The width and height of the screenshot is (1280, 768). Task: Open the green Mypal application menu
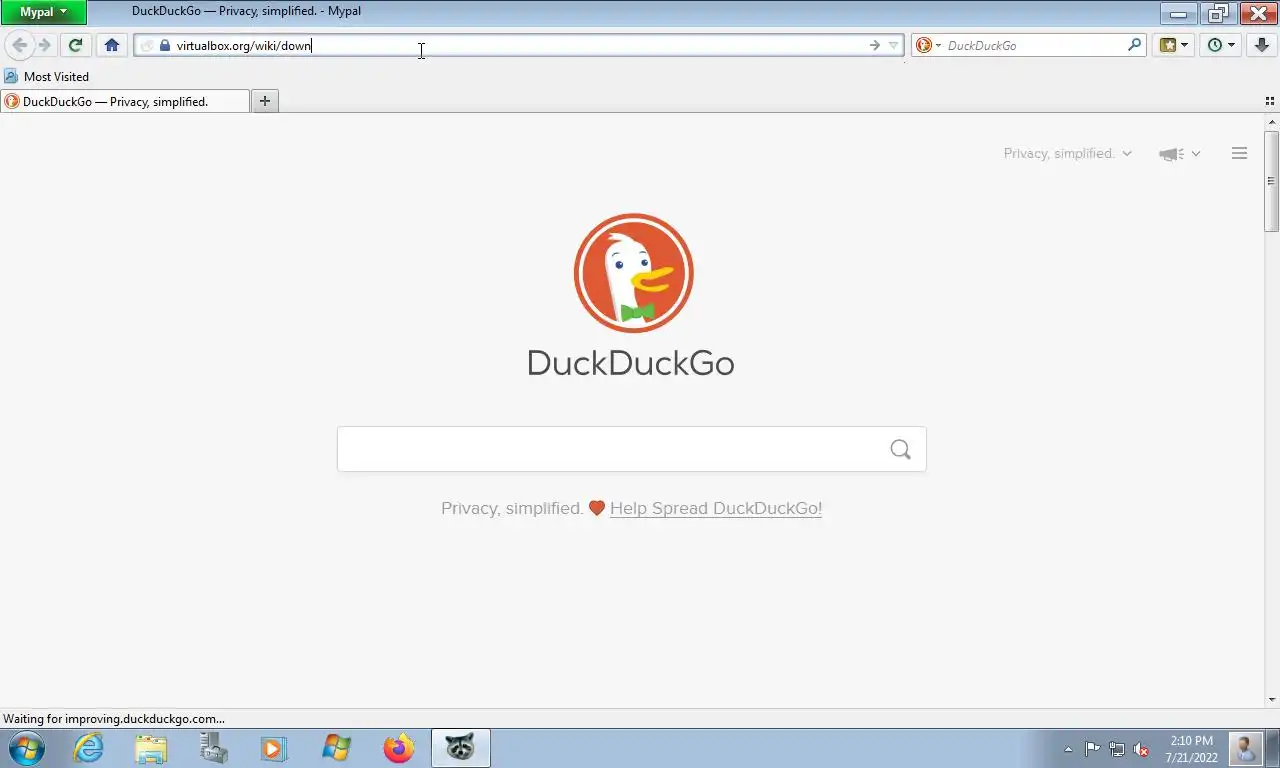pos(43,12)
